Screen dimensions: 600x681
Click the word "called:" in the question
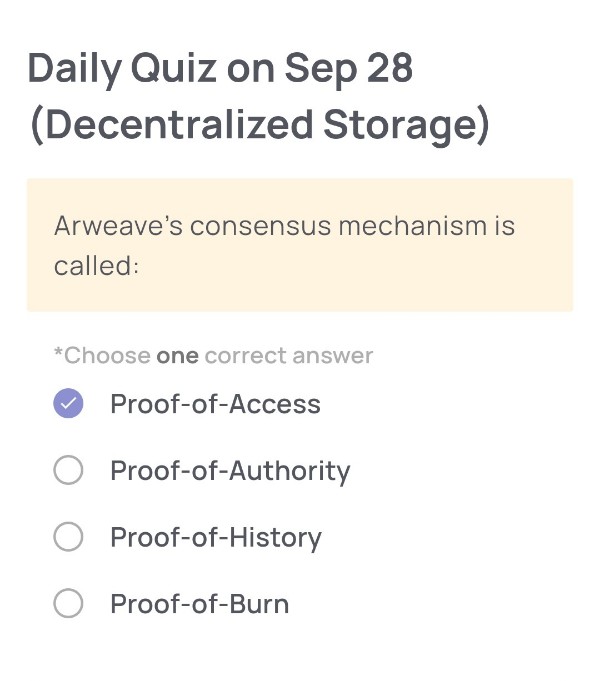(x=96, y=267)
